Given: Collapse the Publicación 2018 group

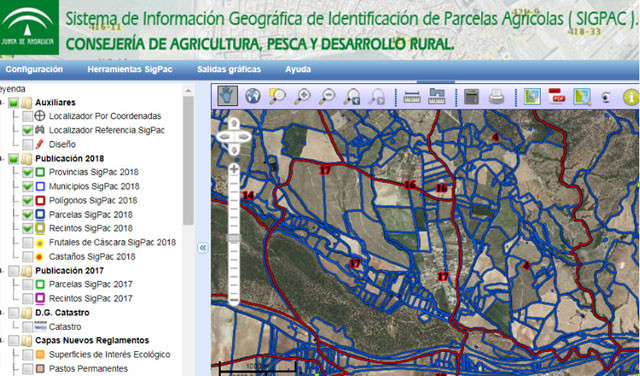Looking at the screenshot, I should [2, 158].
